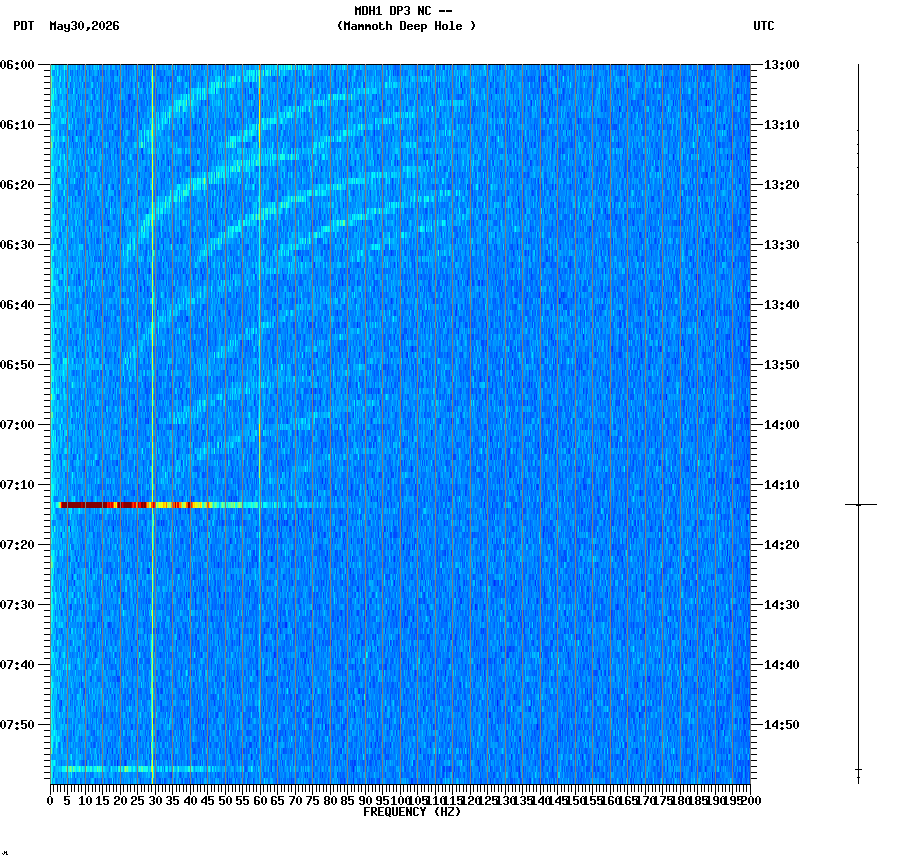Screen dimensions: 902x864
Task: Pick the 13:20 UTC time label
Action: tap(782, 185)
